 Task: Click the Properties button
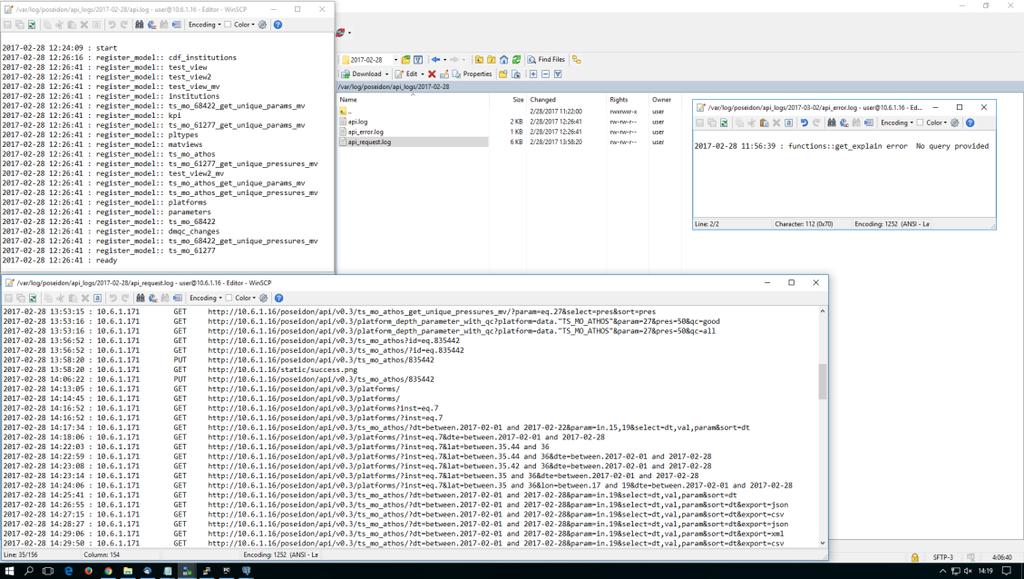coord(473,74)
